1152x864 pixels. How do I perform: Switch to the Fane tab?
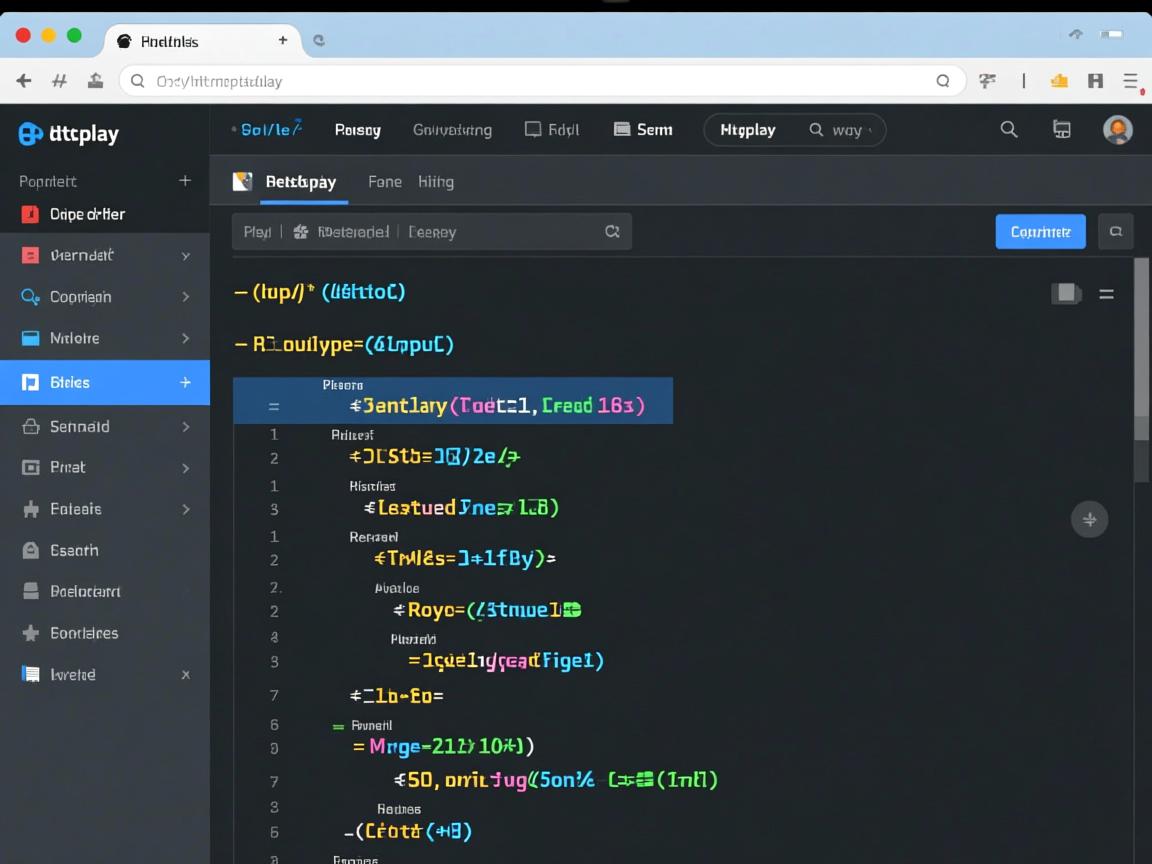click(x=384, y=182)
